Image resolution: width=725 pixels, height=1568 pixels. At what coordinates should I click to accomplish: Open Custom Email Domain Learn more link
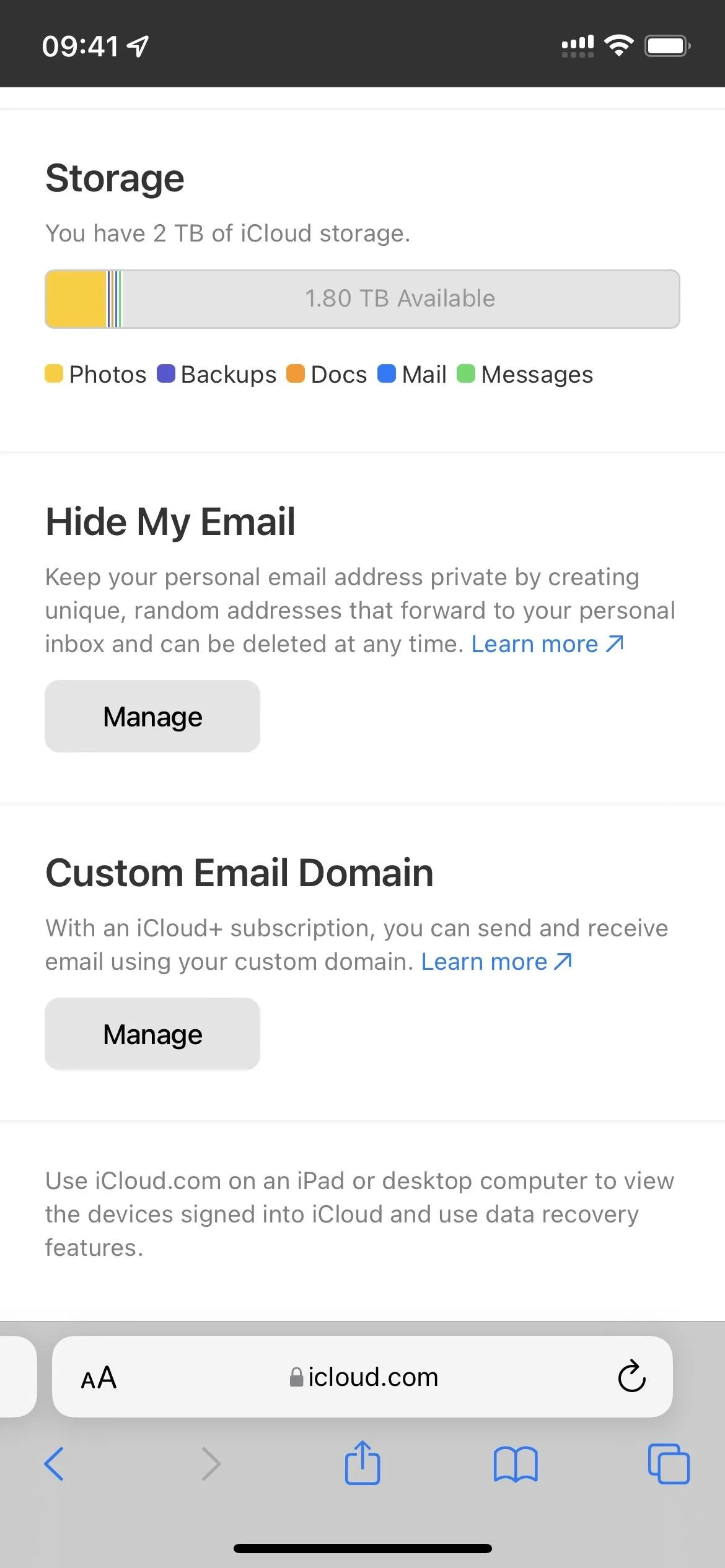tap(497, 962)
